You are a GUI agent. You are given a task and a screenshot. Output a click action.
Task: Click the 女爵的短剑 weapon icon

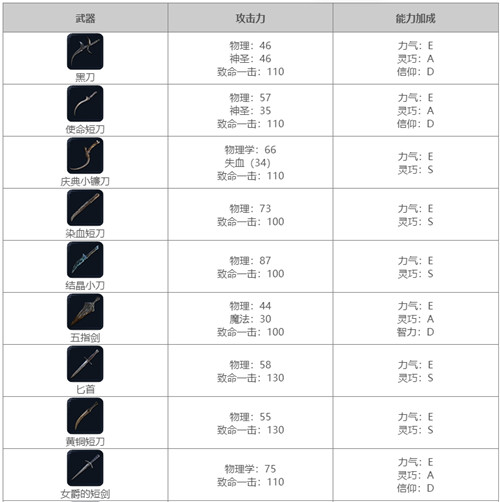point(85,467)
